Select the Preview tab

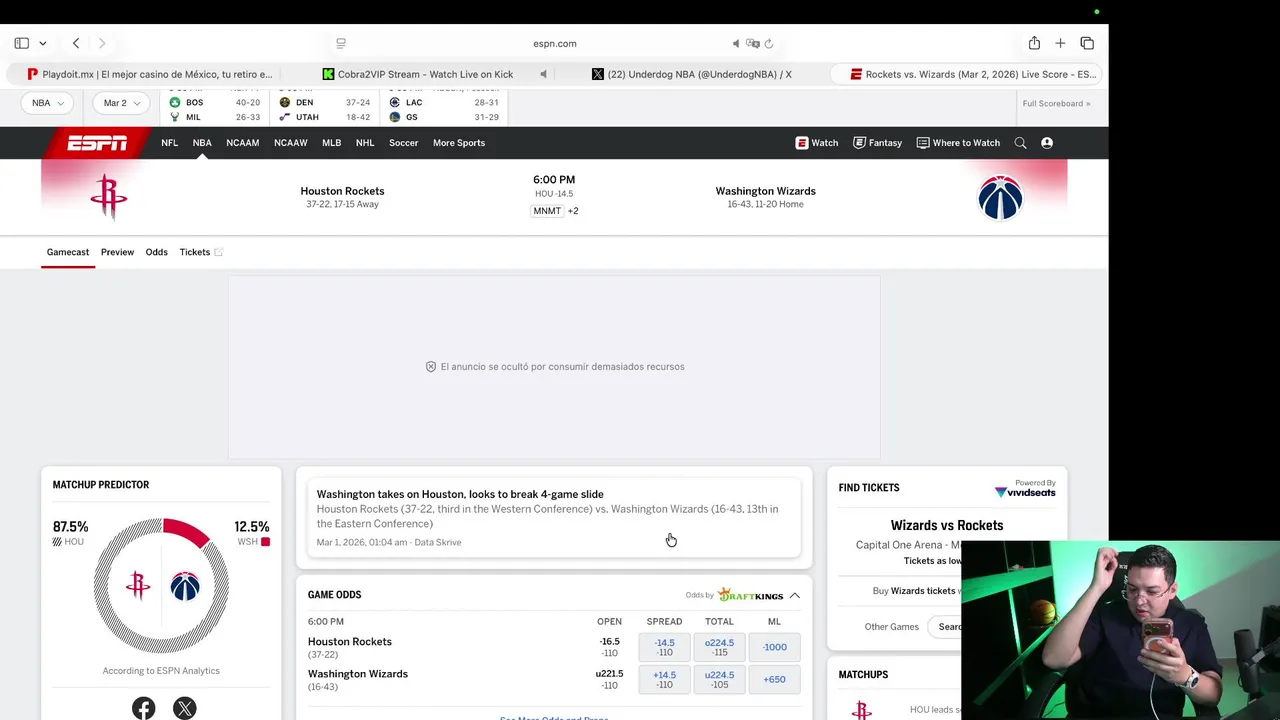(x=117, y=252)
